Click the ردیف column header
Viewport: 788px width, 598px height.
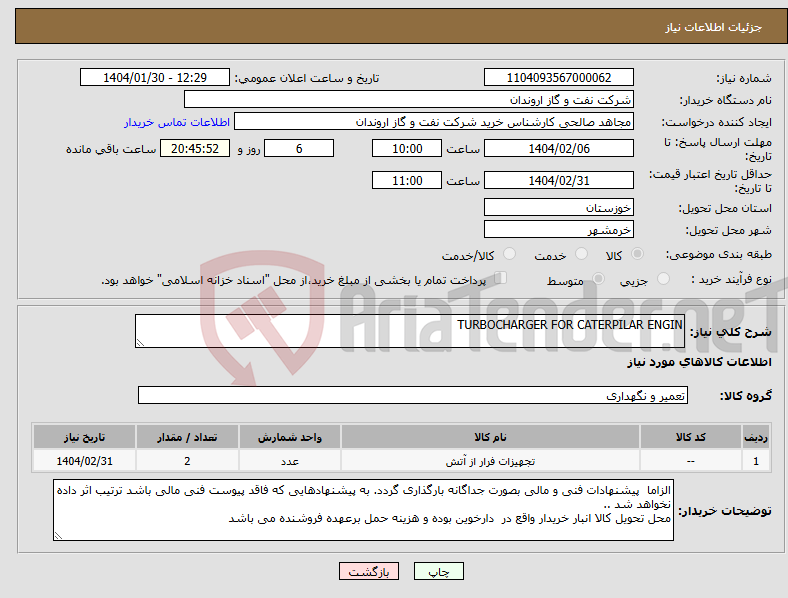coord(756,437)
